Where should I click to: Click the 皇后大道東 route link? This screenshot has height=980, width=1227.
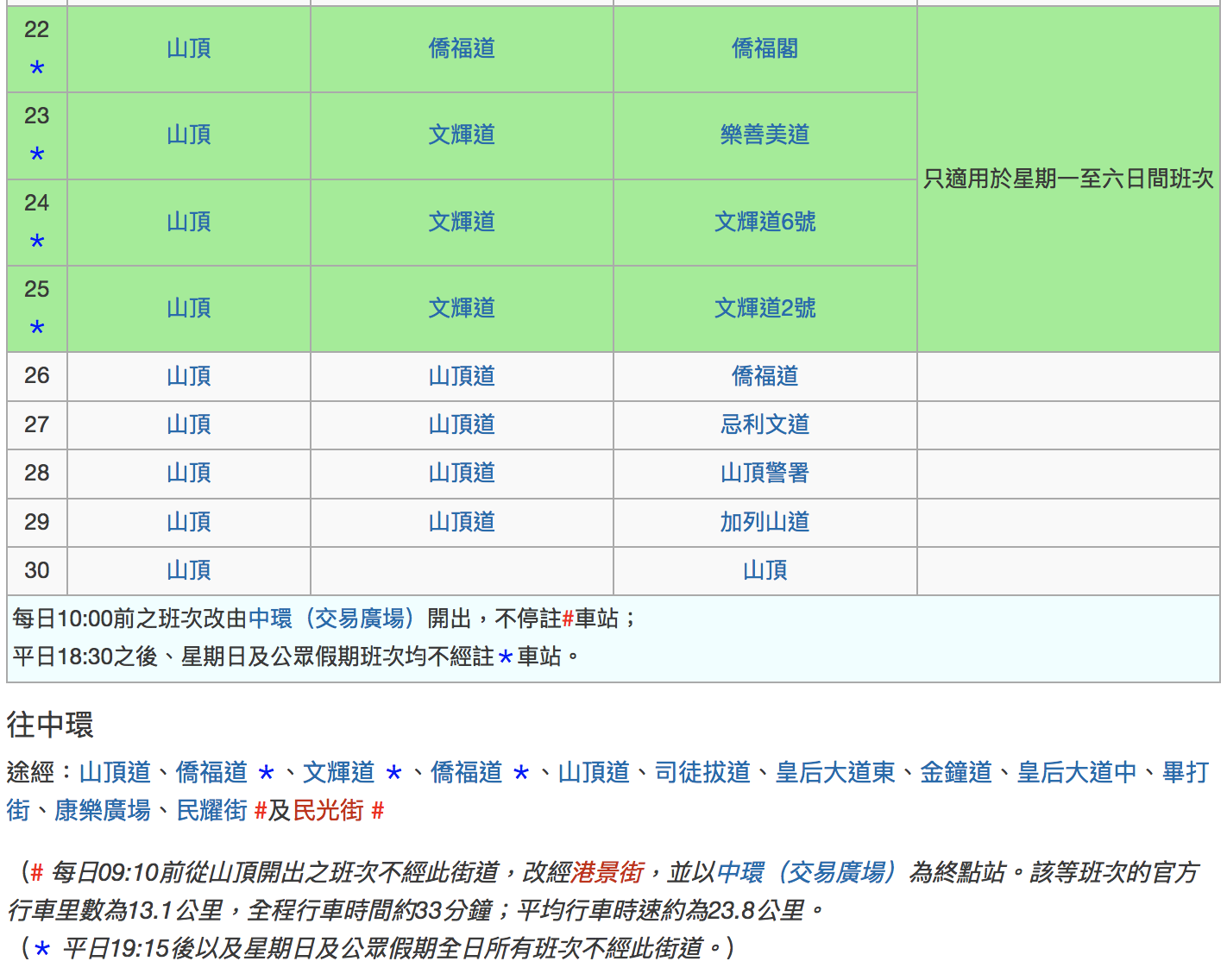coord(835,772)
